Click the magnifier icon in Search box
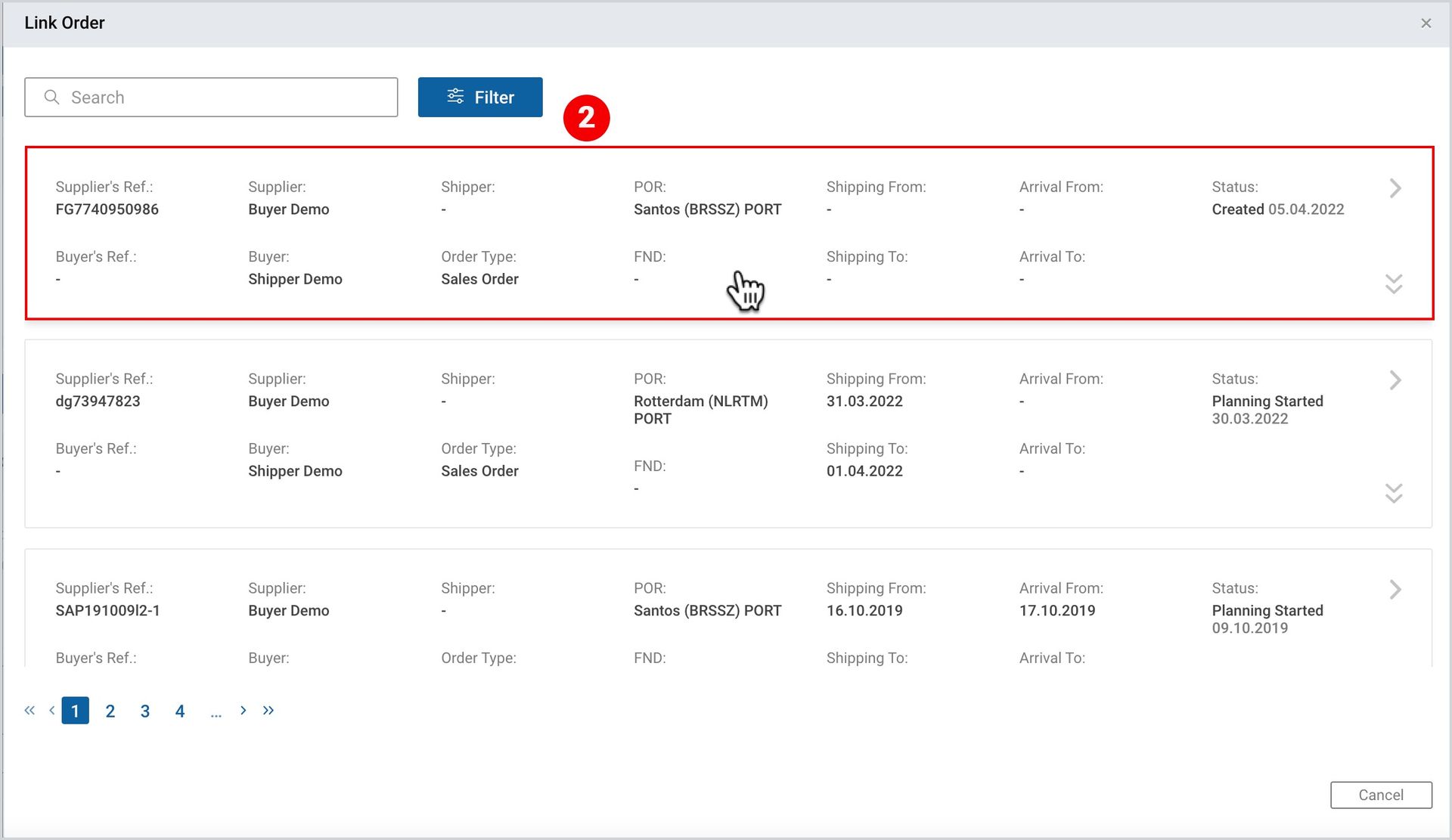 click(51, 97)
